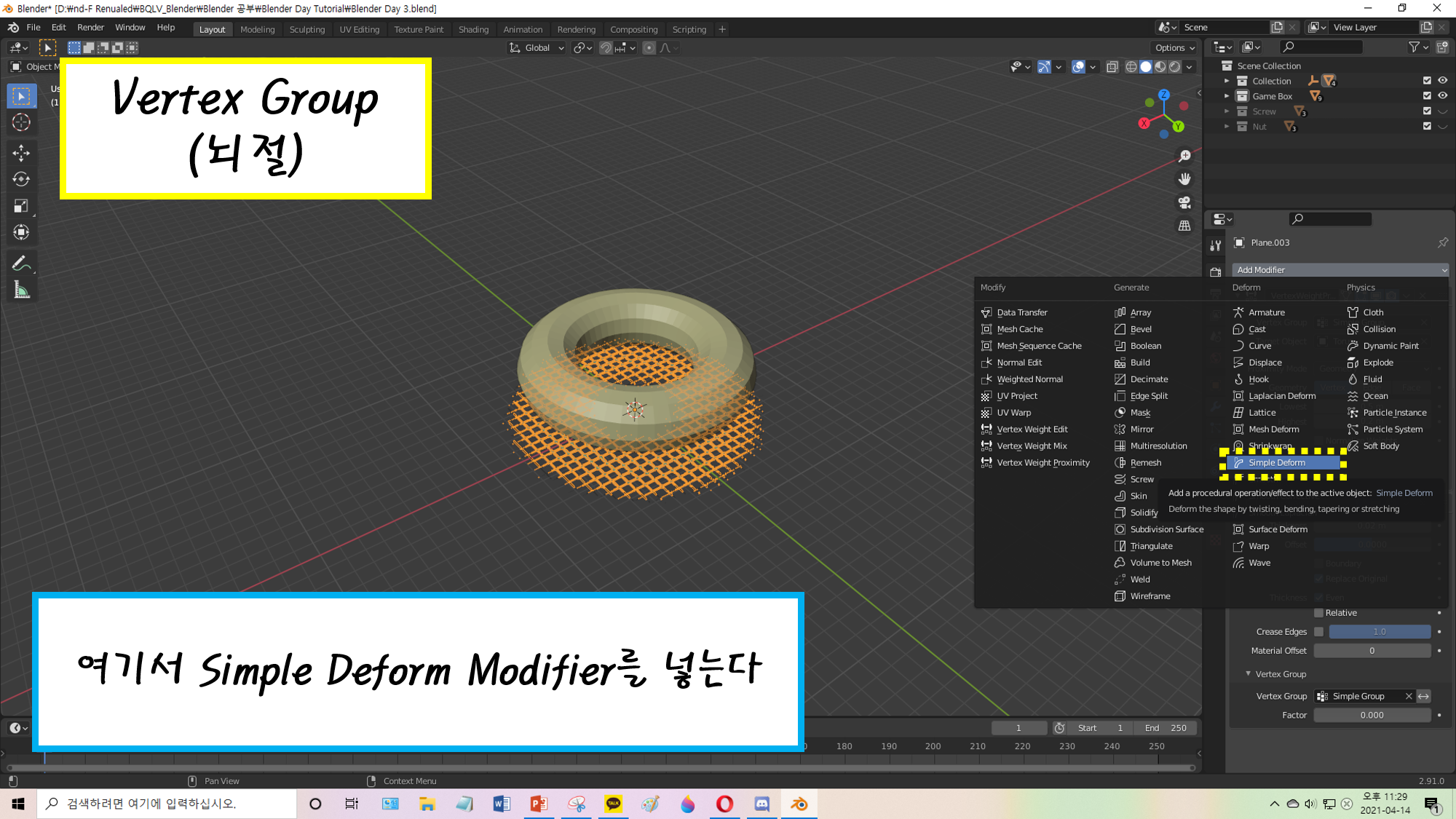Open the Global transform orientation dropdown
Screen dimensions: 1456x819
[537, 48]
